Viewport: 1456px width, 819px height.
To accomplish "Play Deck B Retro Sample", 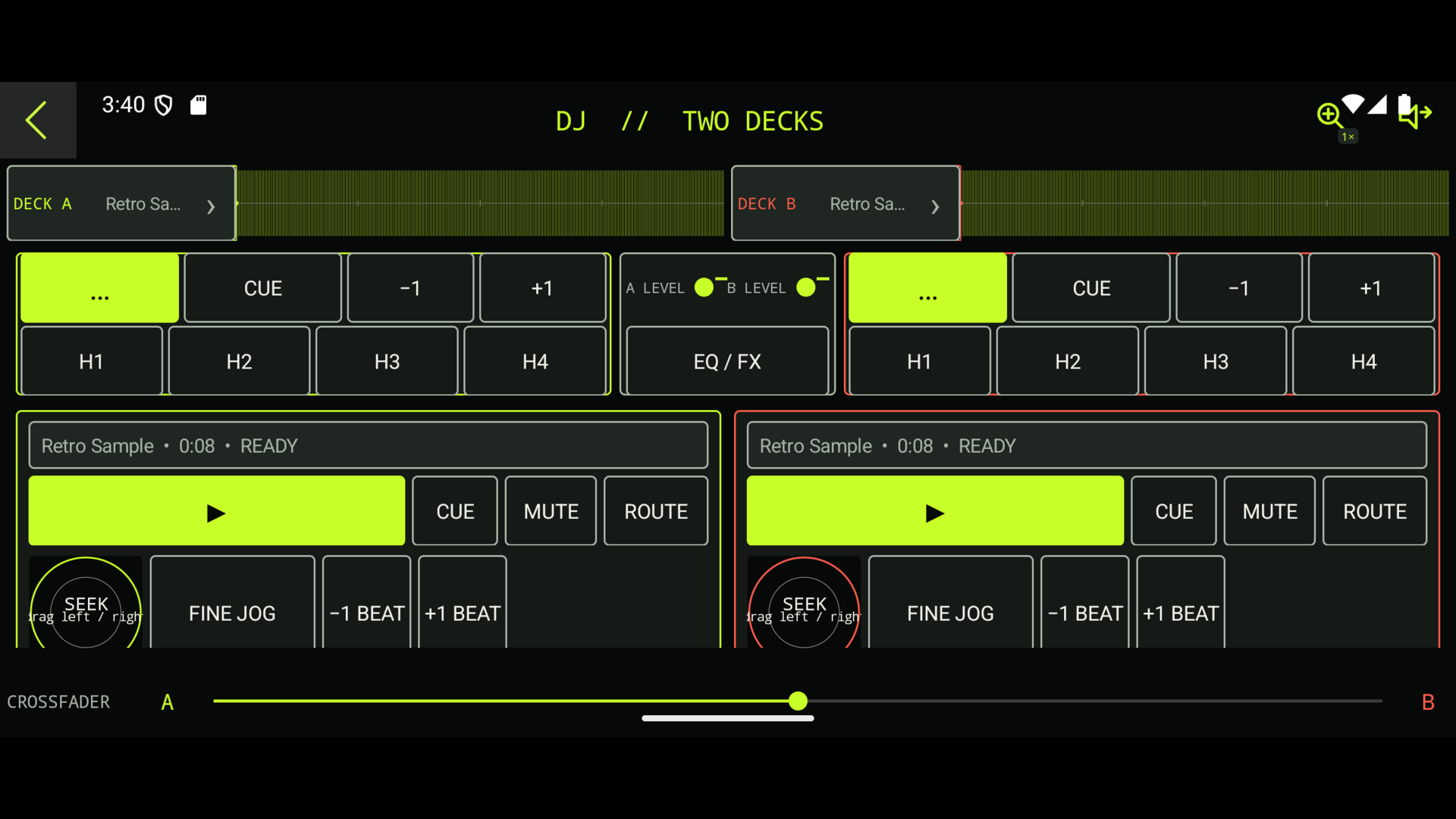I will (935, 511).
